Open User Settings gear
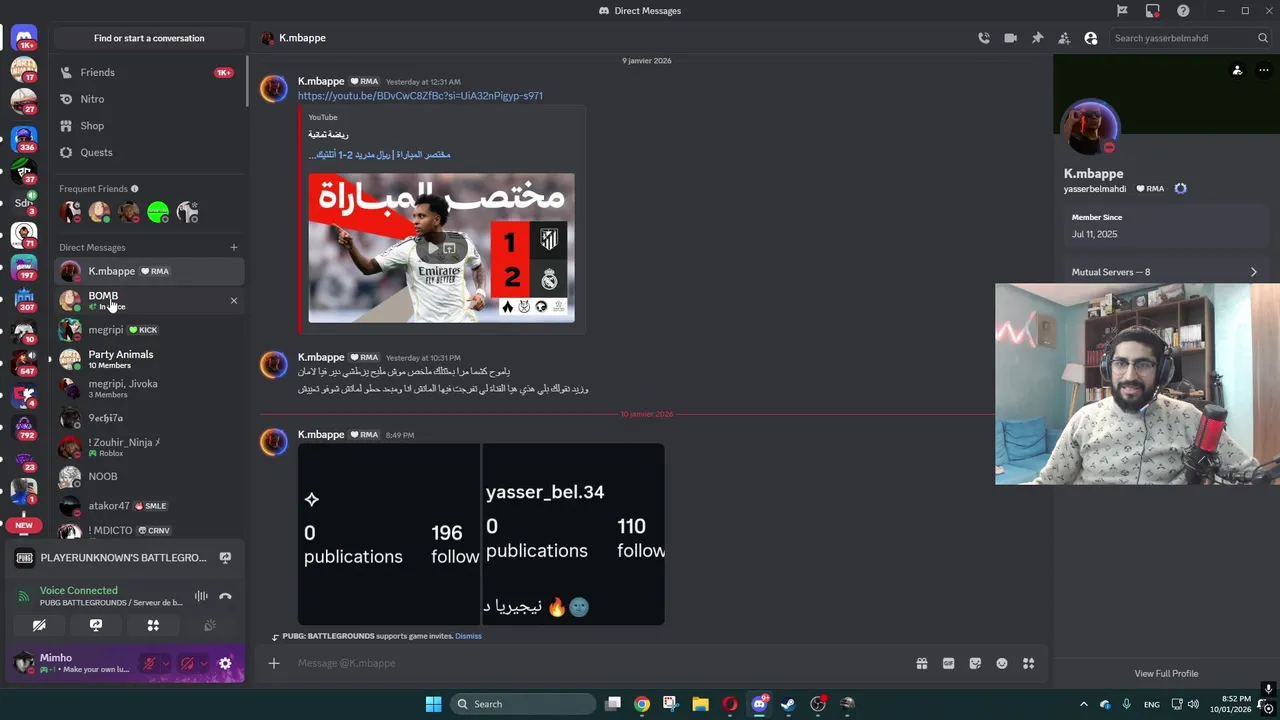The image size is (1280, 720). 225,663
